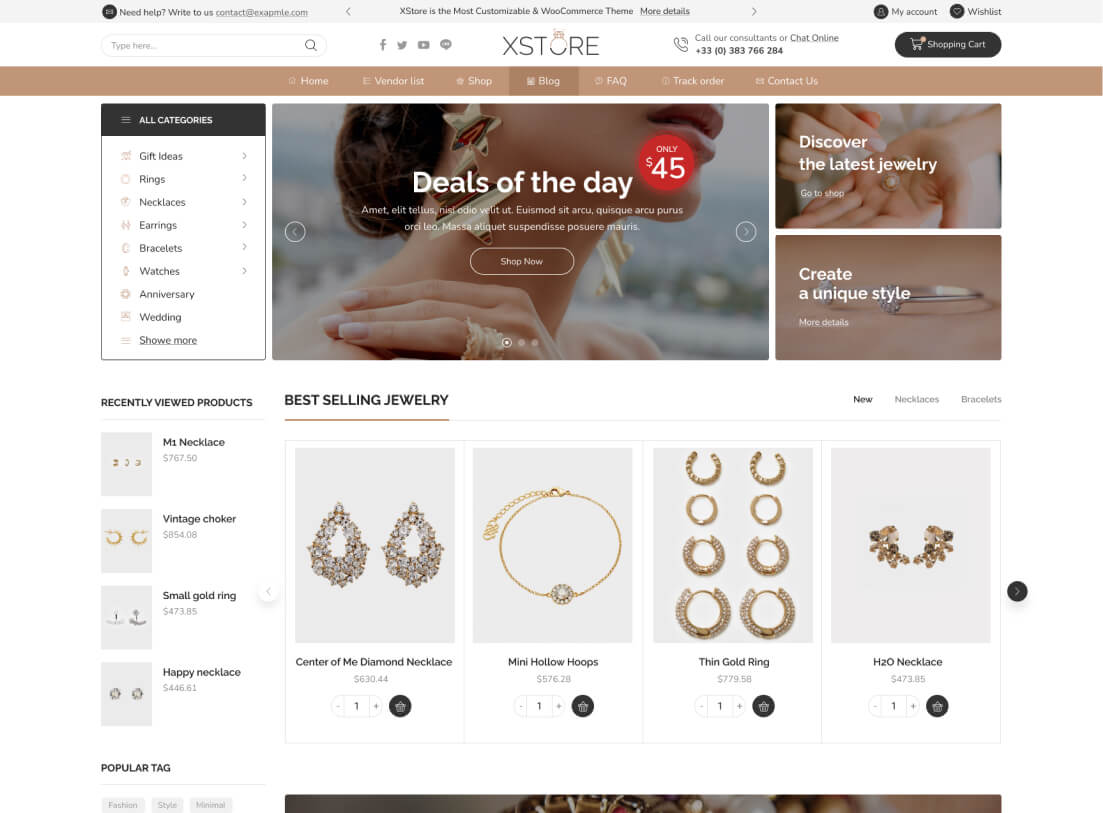Select the second hero slide dot
Viewport: 1103px width, 813px height.
pyautogui.click(x=521, y=343)
